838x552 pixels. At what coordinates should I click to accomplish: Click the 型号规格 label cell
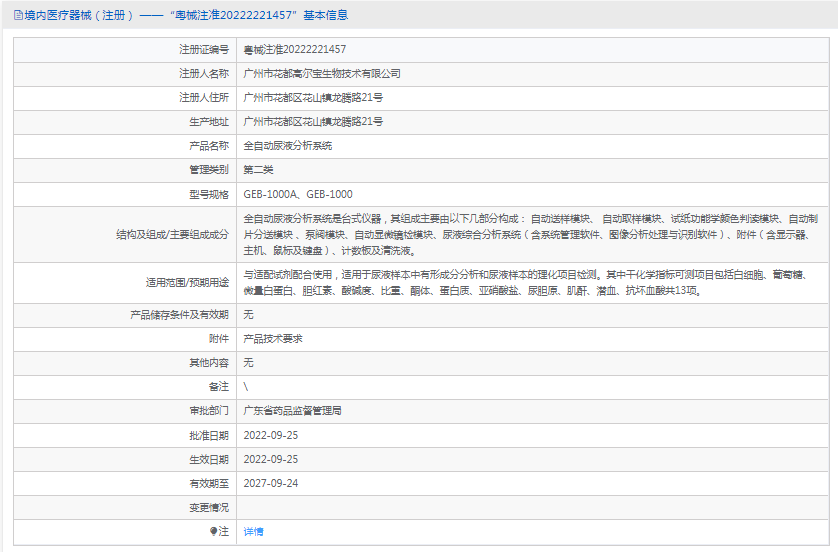(x=125, y=194)
